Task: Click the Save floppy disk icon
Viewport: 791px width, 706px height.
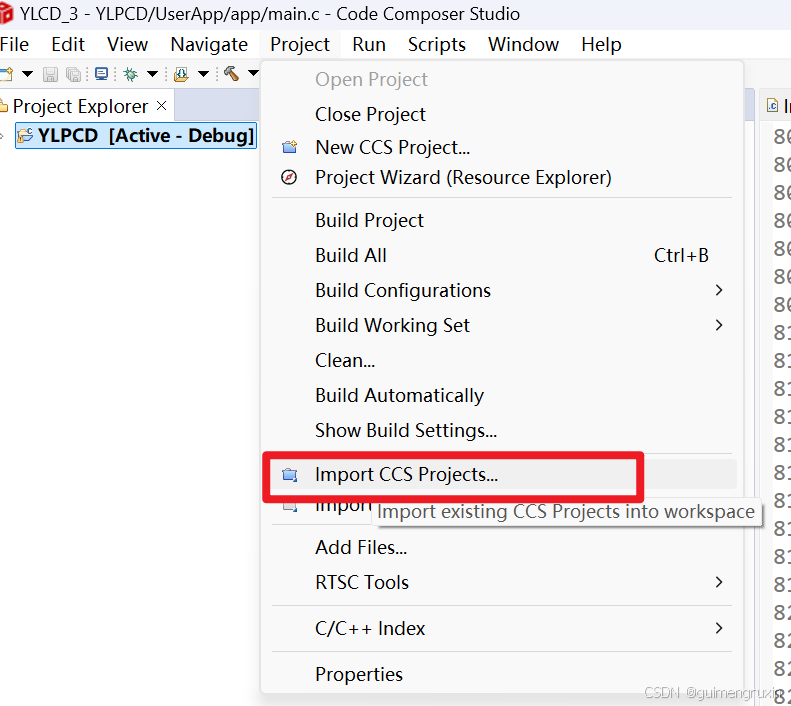Action: click(x=50, y=75)
